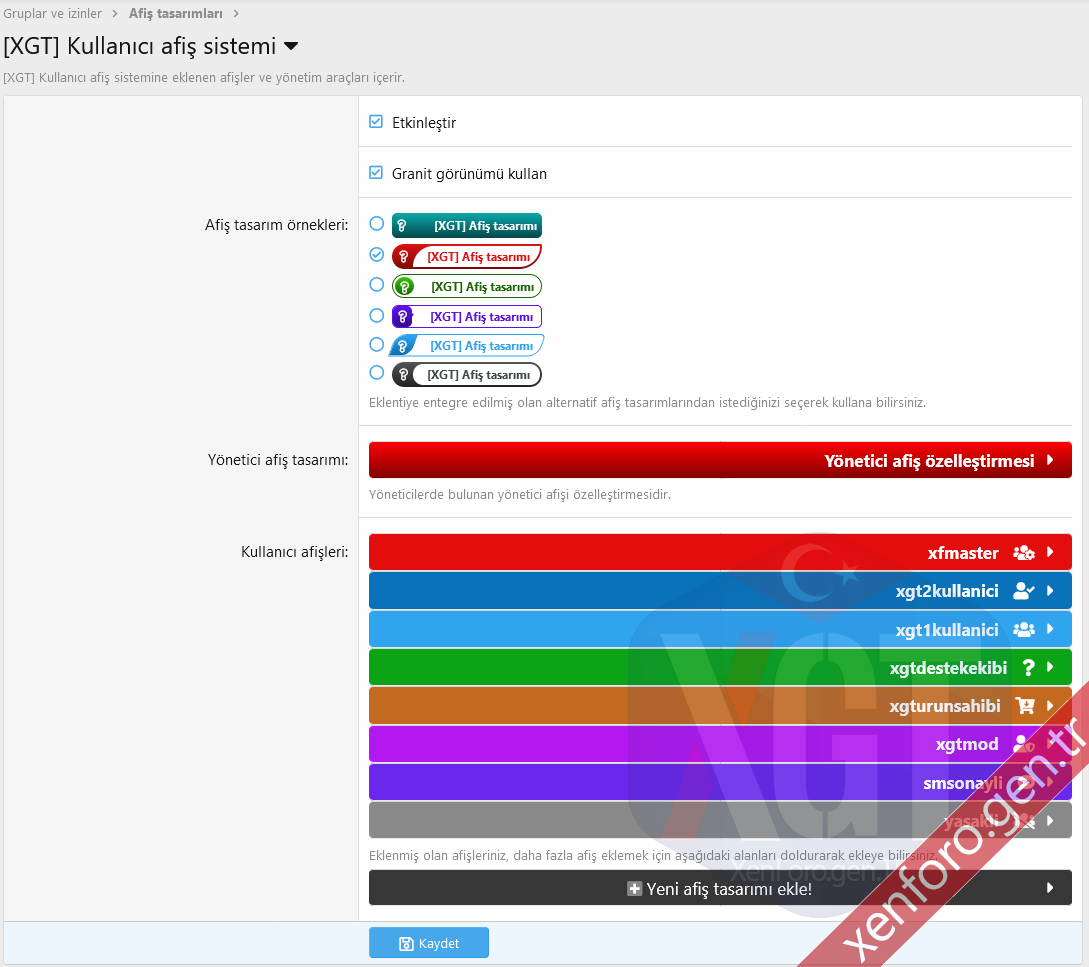Click the question icon in teal banner sample
This screenshot has width=1089, height=967.
pos(402,226)
